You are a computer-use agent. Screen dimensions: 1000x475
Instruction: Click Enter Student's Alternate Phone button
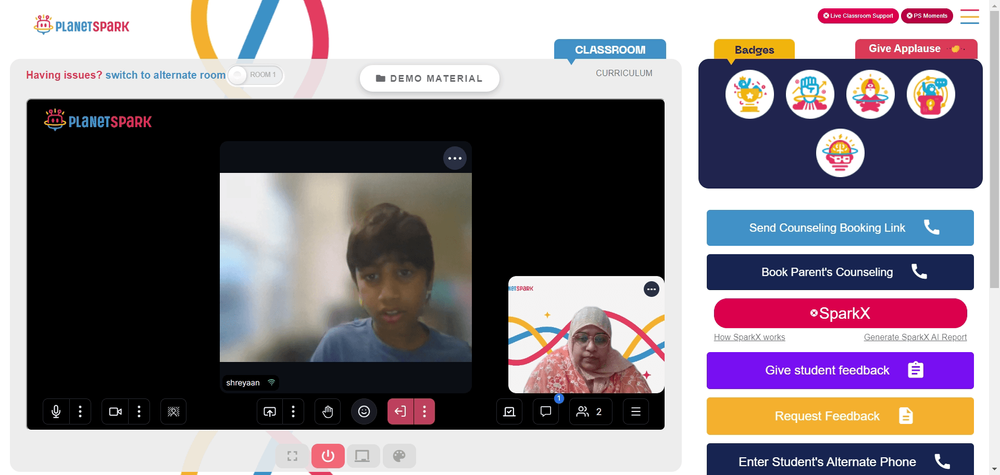pyautogui.click(x=840, y=459)
